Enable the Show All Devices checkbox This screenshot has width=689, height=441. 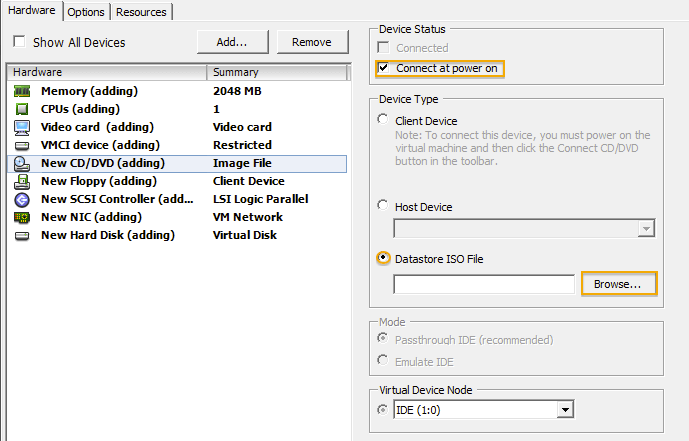[x=19, y=42]
